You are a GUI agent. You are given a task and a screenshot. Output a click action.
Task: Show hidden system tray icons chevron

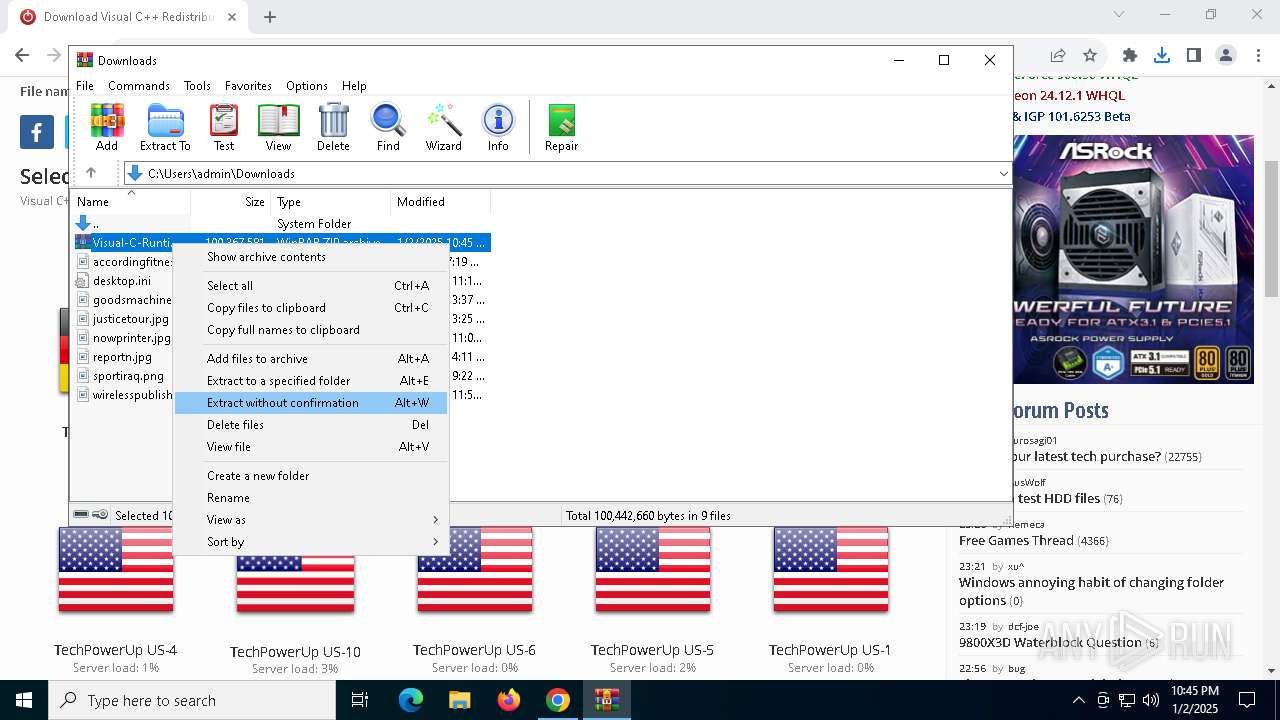(1078, 700)
